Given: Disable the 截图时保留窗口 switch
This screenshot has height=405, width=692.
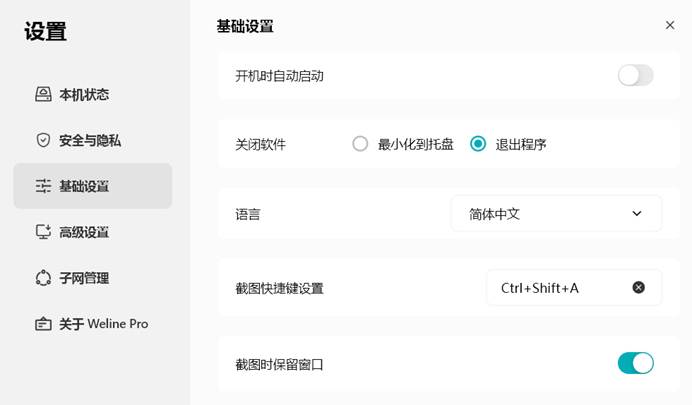Looking at the screenshot, I should point(636,364).
